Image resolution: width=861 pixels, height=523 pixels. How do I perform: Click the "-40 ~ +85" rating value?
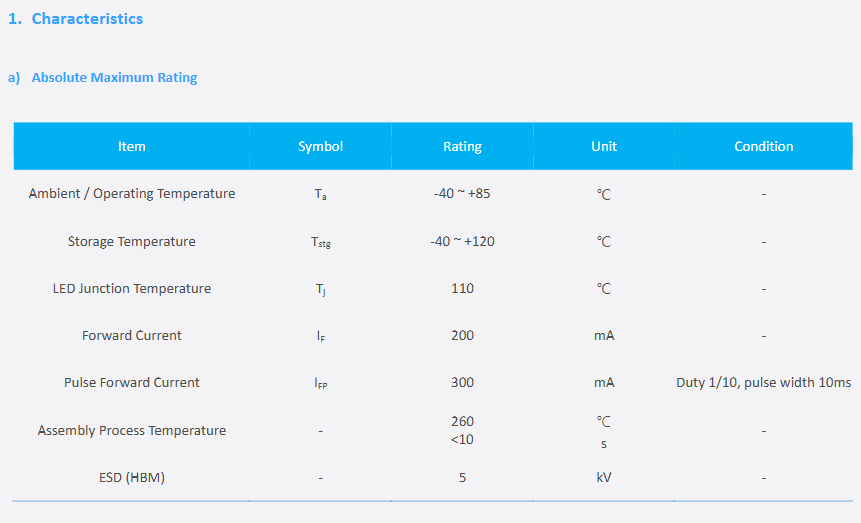point(462,194)
